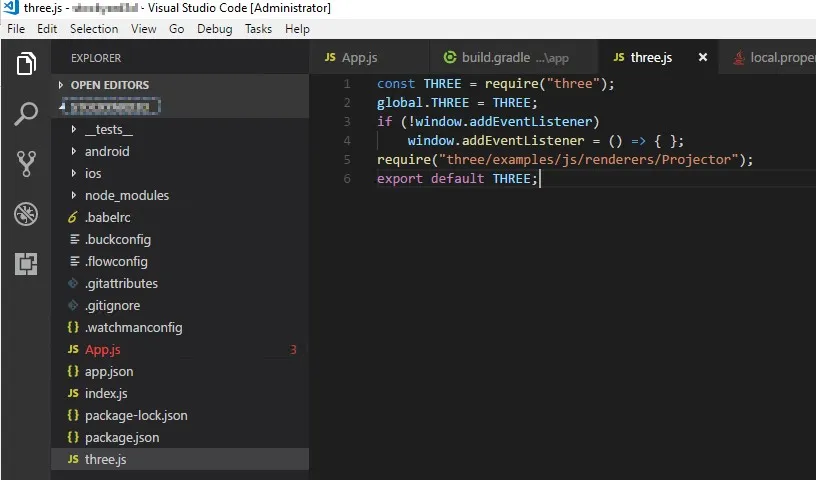Open .watchmanconfig from the explorer

pos(182,327)
